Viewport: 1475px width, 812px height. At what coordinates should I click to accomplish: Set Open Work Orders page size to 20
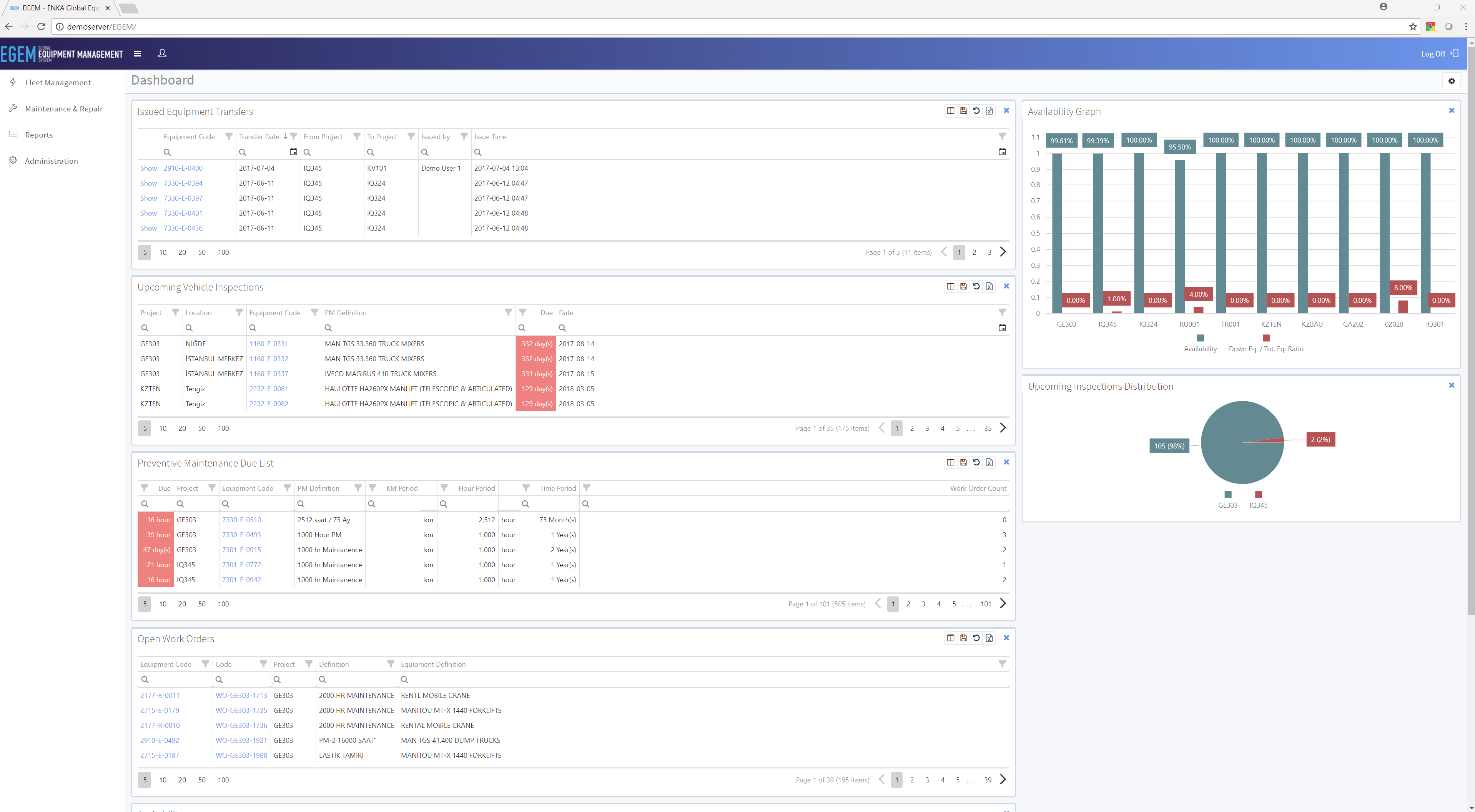click(182, 780)
